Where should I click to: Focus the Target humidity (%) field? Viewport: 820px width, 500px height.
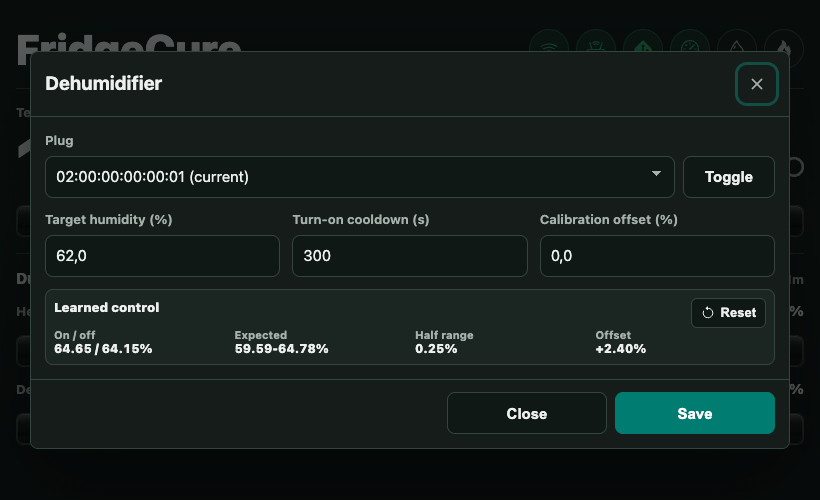162,256
